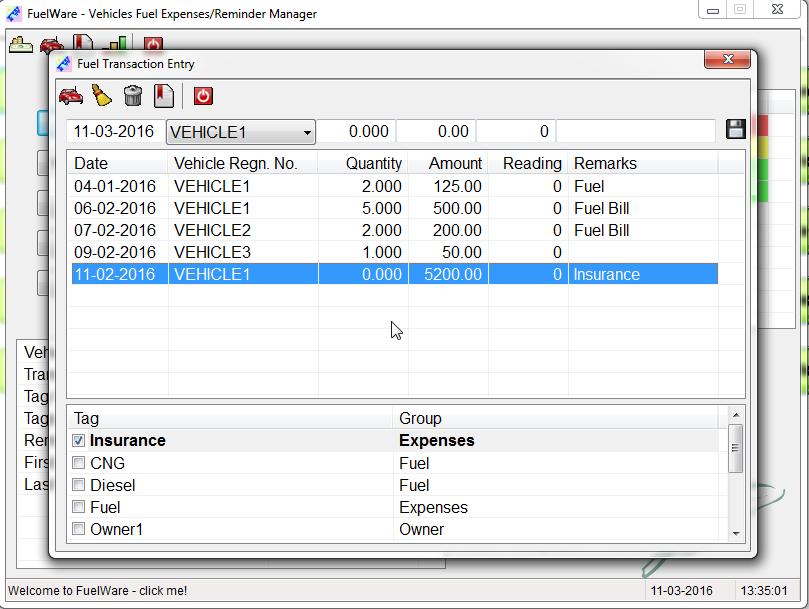Image resolution: width=809 pixels, height=609 pixels.
Task: Uncheck the Insurance tag checkbox
Action: pos(78,439)
